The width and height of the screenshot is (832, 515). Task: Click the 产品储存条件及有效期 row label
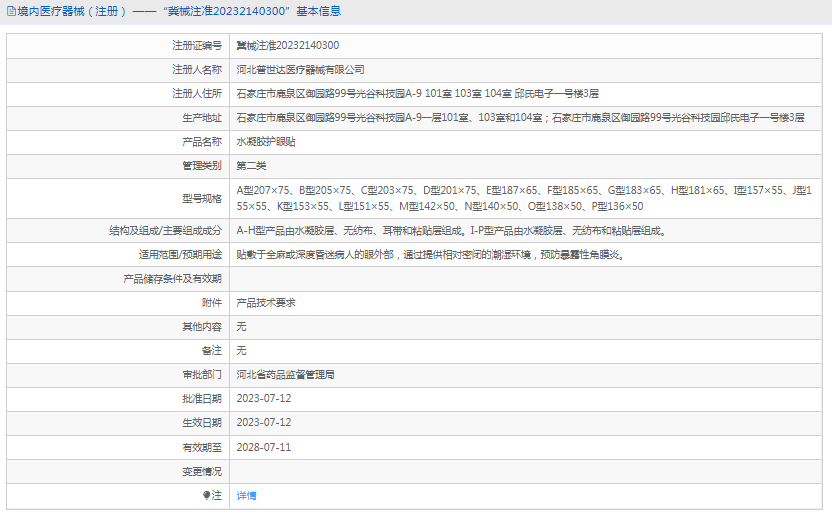pos(172,279)
